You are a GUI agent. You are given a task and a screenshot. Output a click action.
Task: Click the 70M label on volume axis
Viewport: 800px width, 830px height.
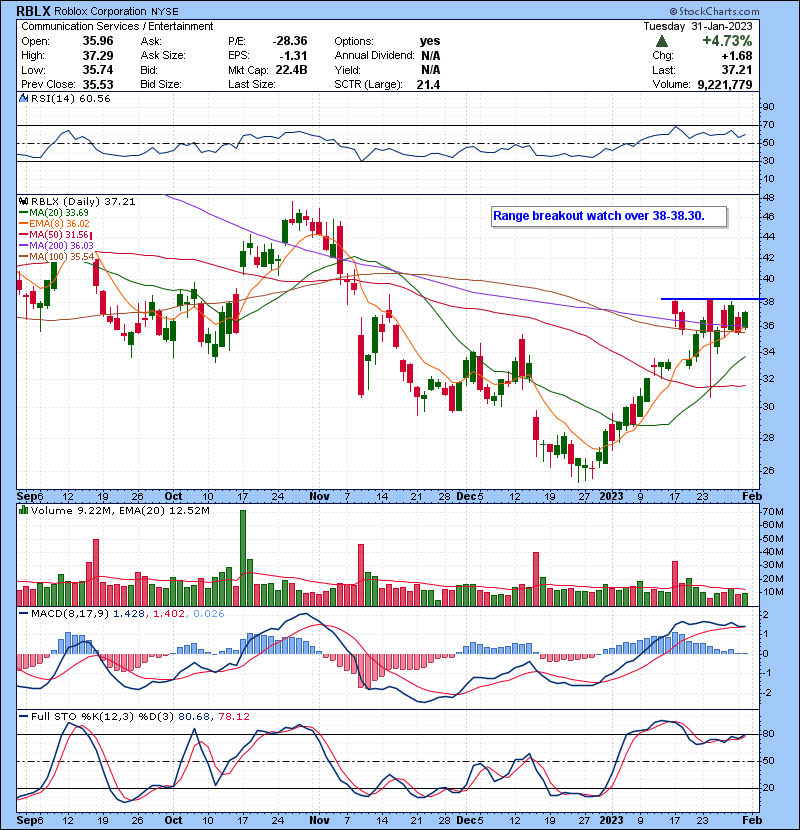(x=772, y=512)
